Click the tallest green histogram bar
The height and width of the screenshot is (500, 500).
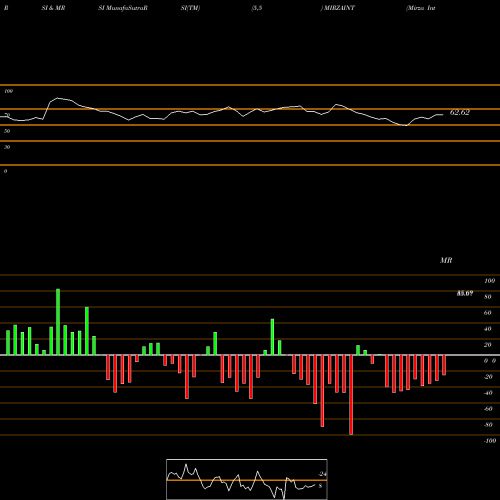click(x=58, y=322)
